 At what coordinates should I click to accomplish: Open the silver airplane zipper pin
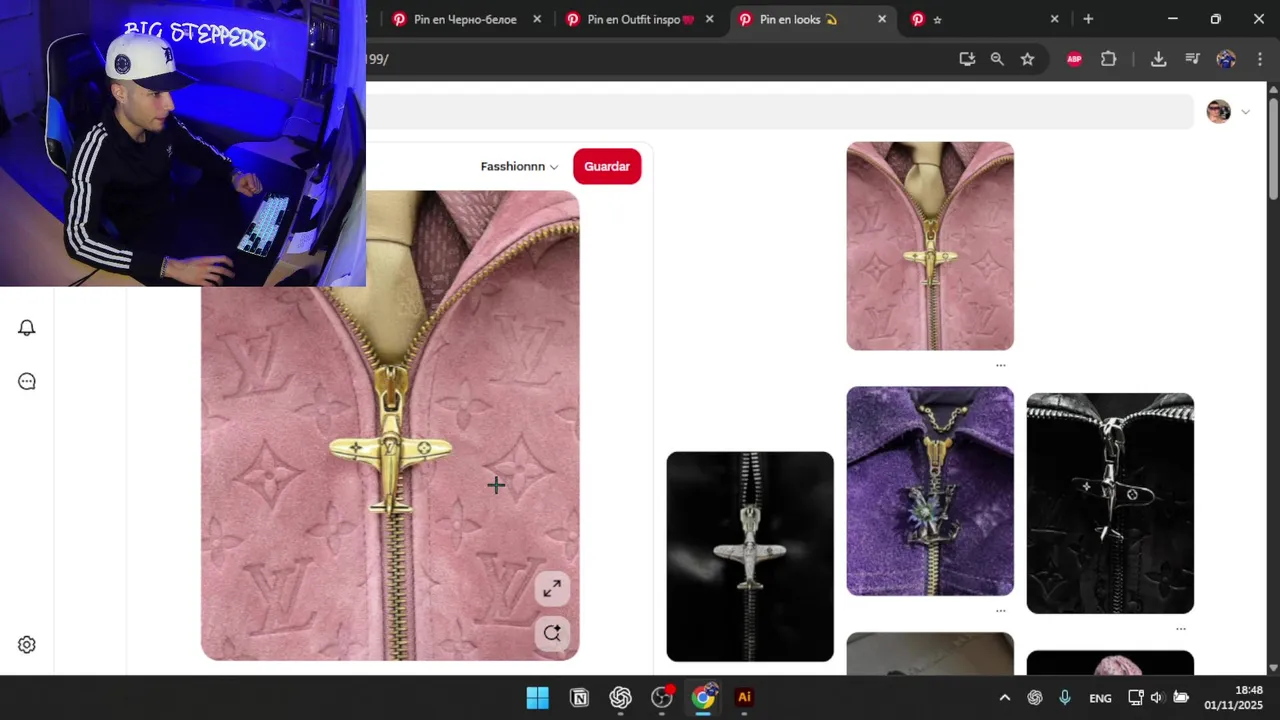(750, 557)
